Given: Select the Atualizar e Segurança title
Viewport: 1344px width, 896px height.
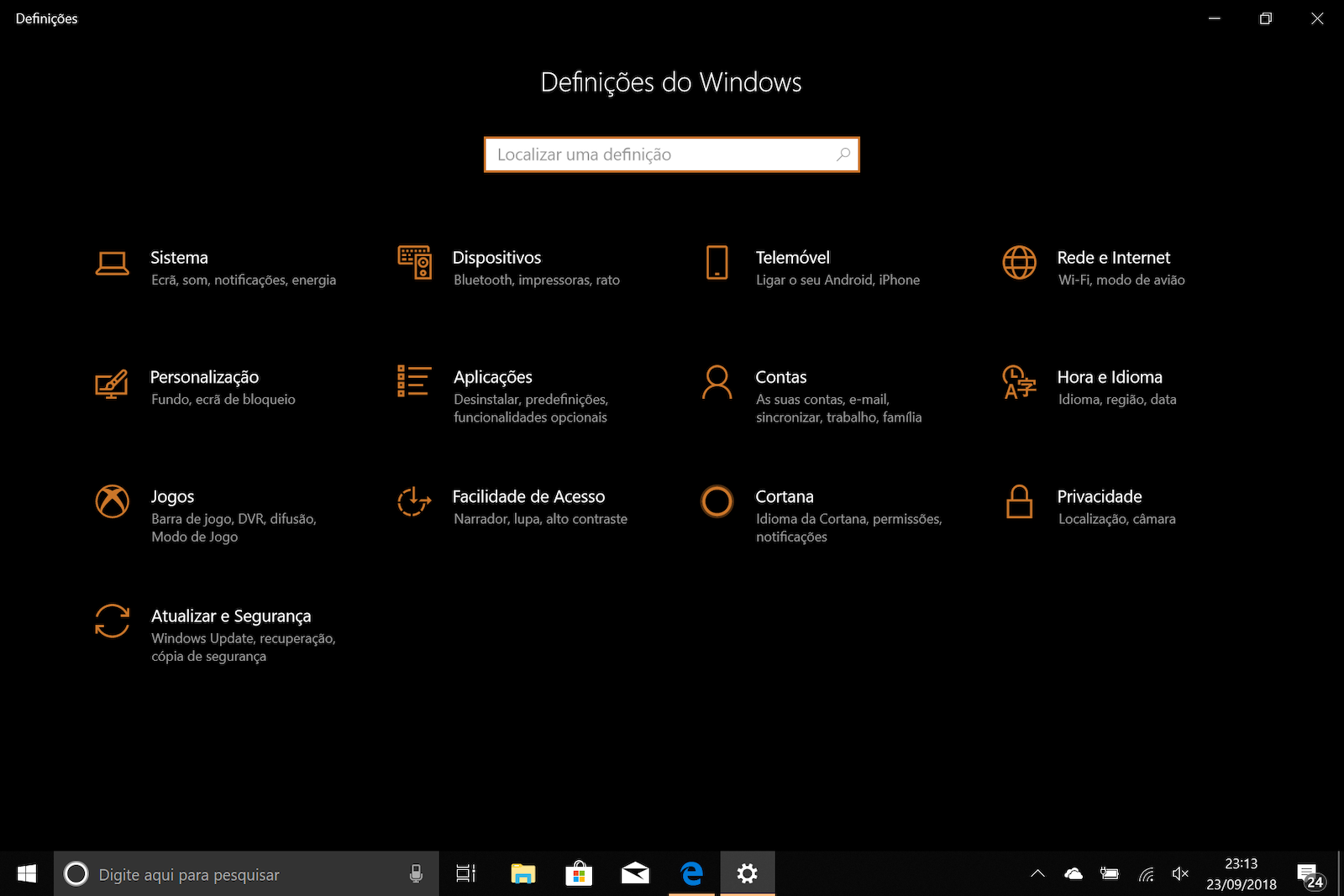Looking at the screenshot, I should point(231,616).
